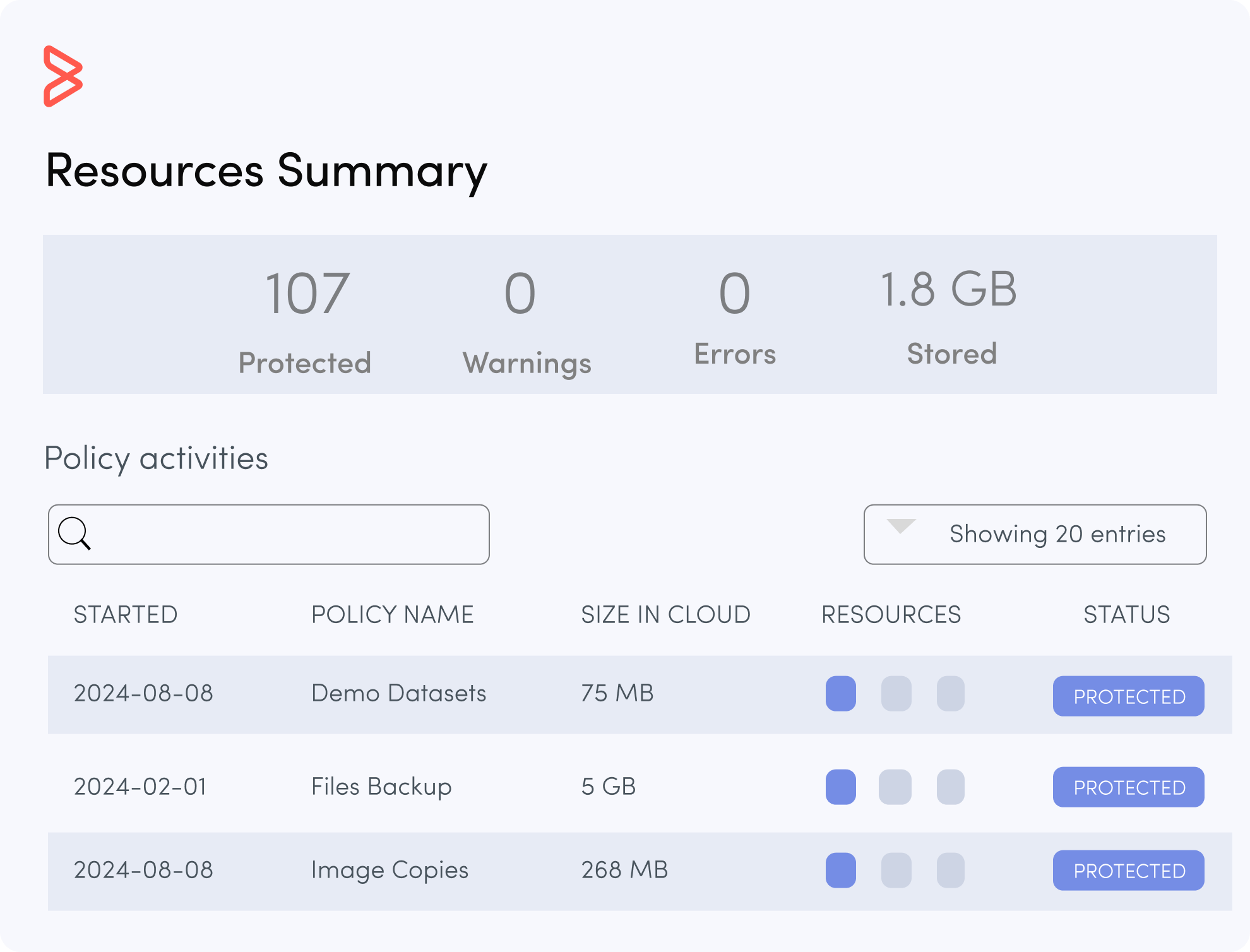The height and width of the screenshot is (952, 1250).
Task: Select the first resource square for Demo Datasets
Action: (840, 693)
